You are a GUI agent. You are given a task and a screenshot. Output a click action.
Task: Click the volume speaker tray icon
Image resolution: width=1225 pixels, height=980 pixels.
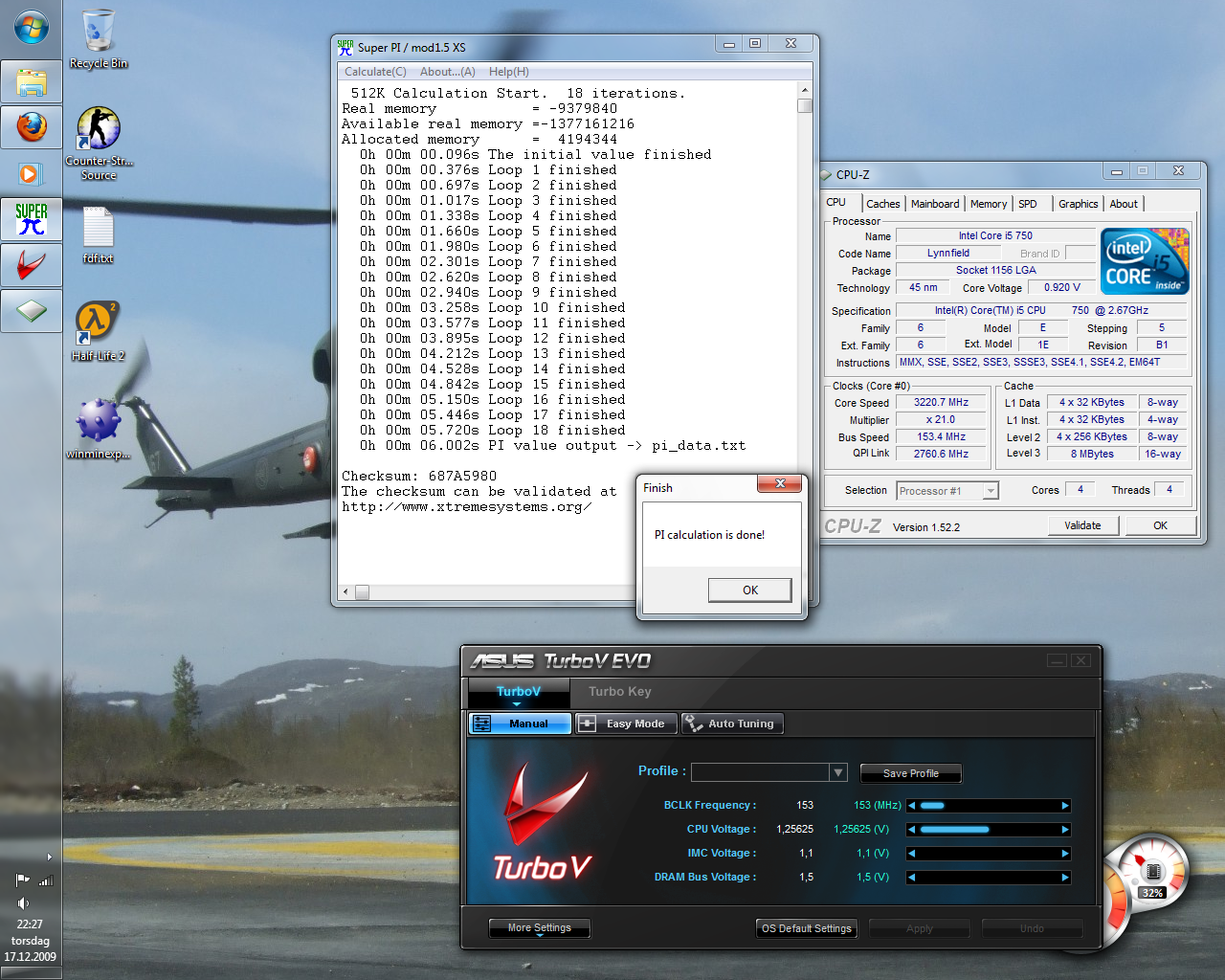point(23,902)
